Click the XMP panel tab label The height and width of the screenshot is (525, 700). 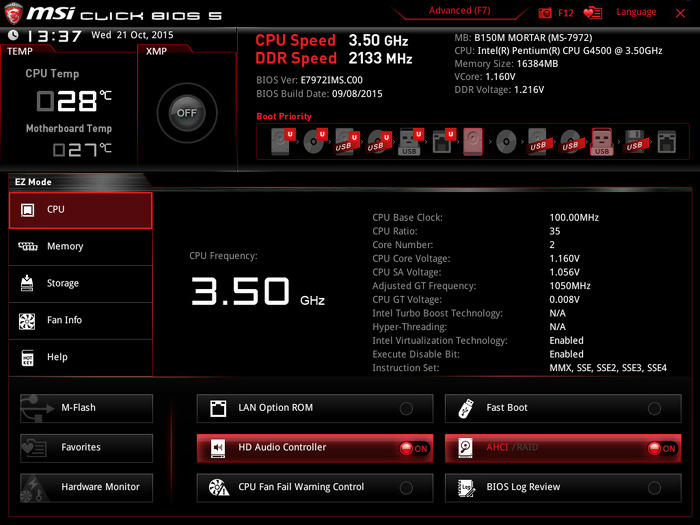(x=156, y=51)
